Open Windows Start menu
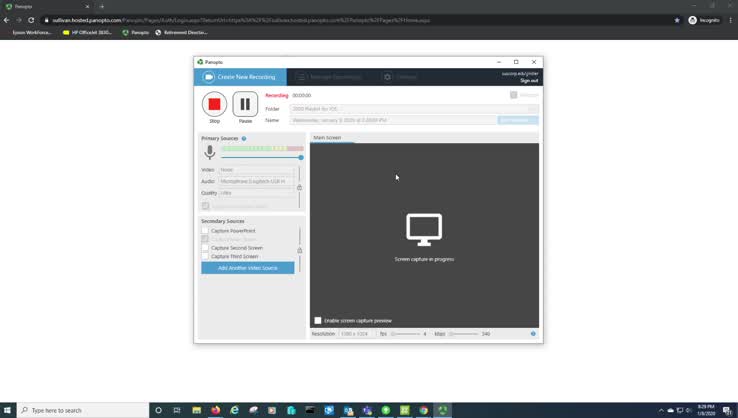 coord(8,410)
